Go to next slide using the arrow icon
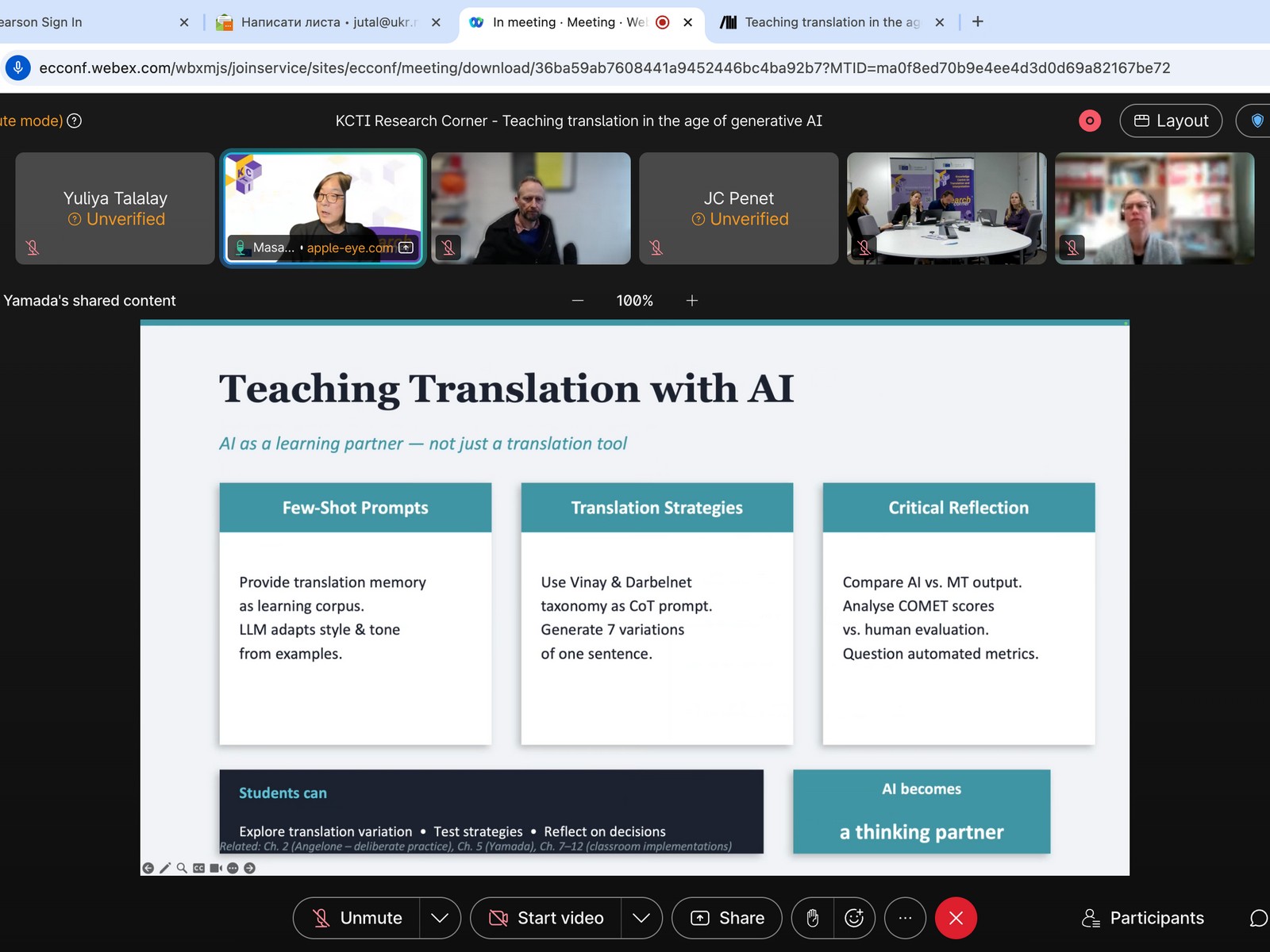The width and height of the screenshot is (1270, 952). pos(250,868)
